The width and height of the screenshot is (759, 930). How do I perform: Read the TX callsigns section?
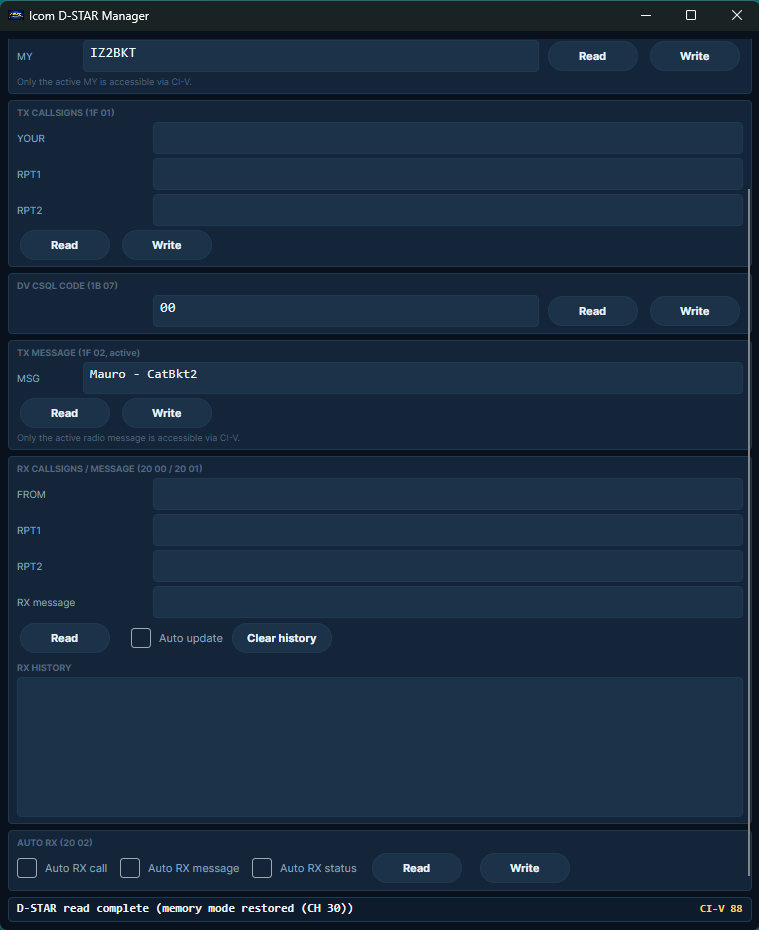coord(65,245)
